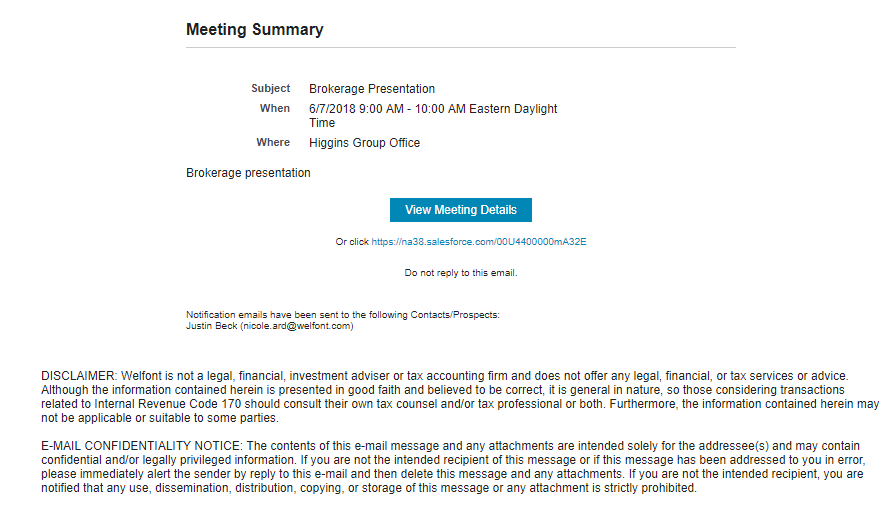Follow the na38.salesforce.com meeting link
Viewport: 887px width, 505px height.
click(x=479, y=242)
